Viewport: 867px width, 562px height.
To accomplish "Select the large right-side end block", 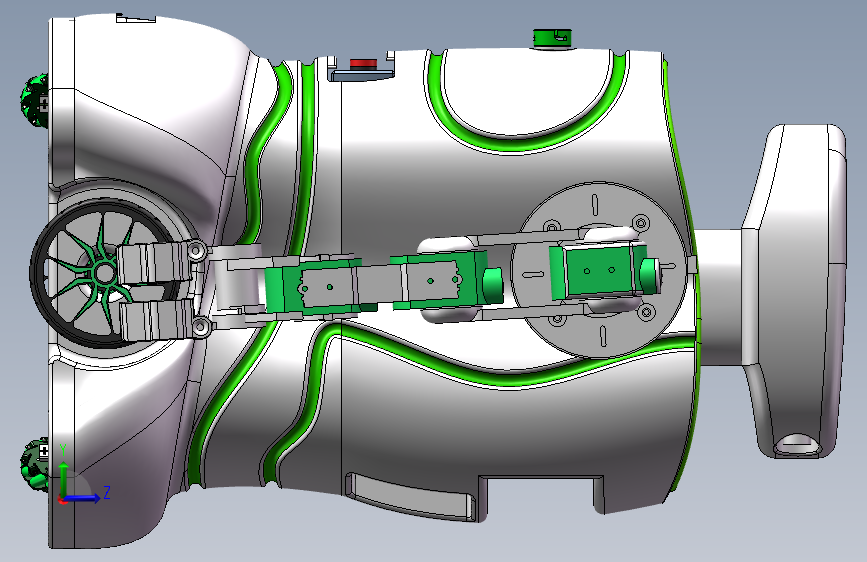I will pos(793,292).
